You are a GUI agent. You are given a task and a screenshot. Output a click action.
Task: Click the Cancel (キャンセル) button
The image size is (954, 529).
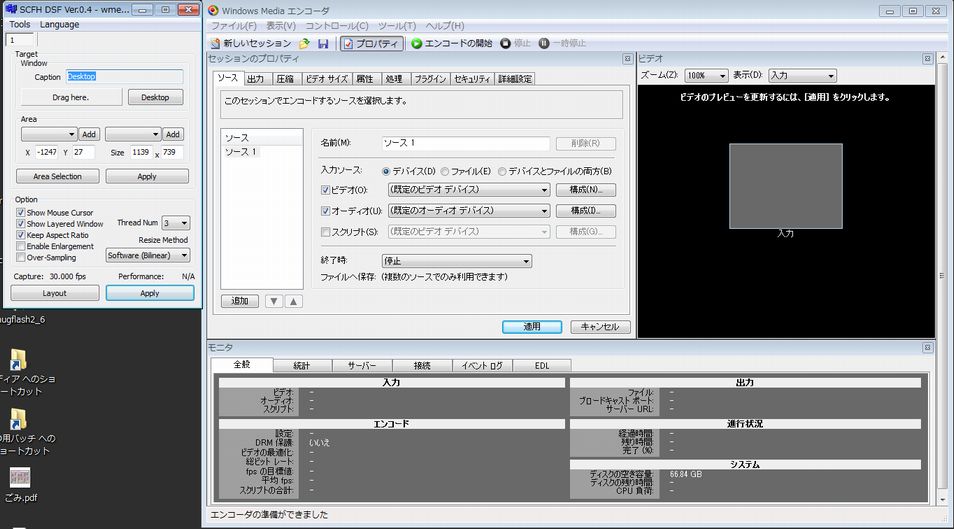600,327
